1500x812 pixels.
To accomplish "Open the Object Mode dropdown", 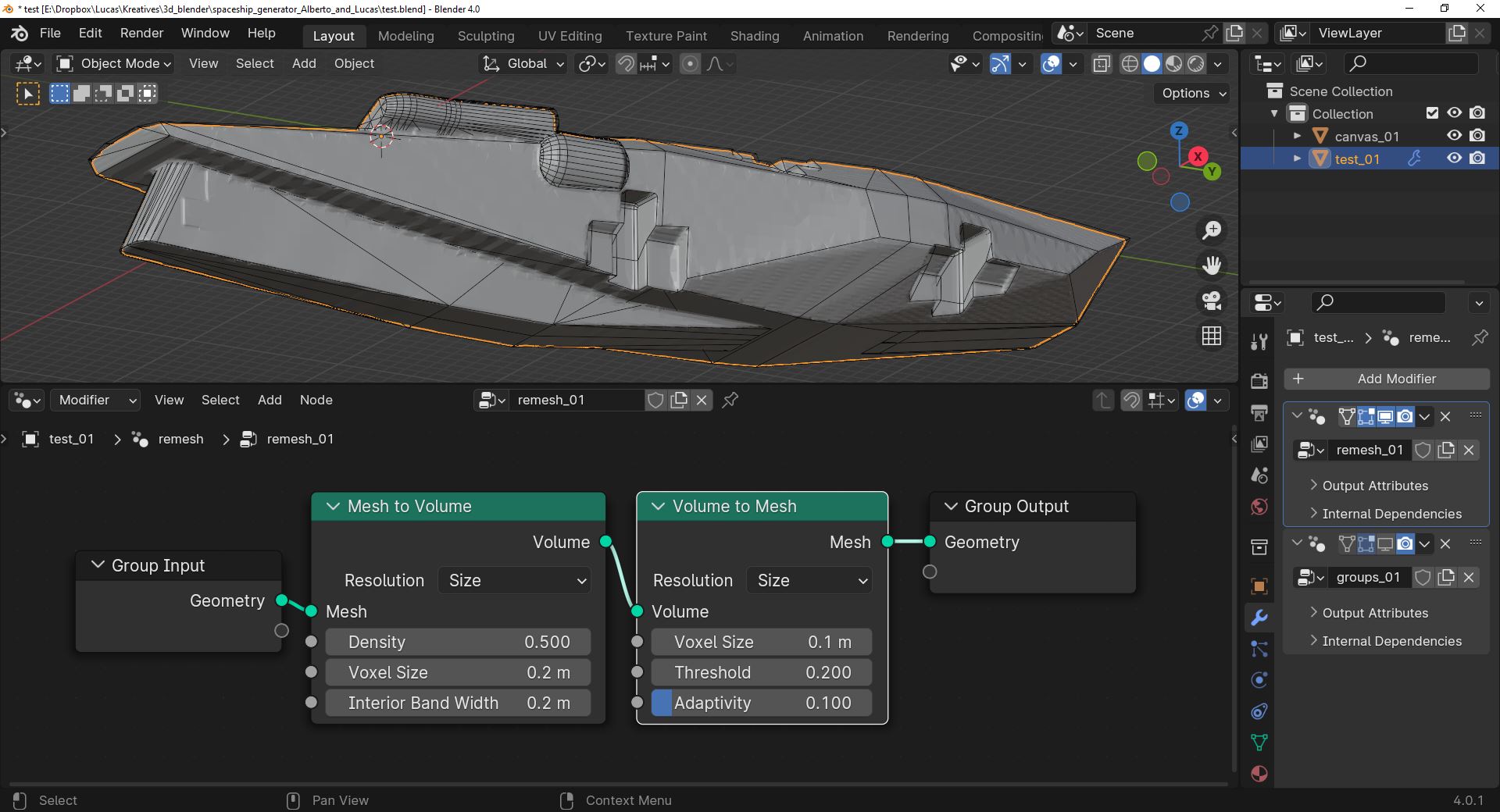I will (112, 63).
